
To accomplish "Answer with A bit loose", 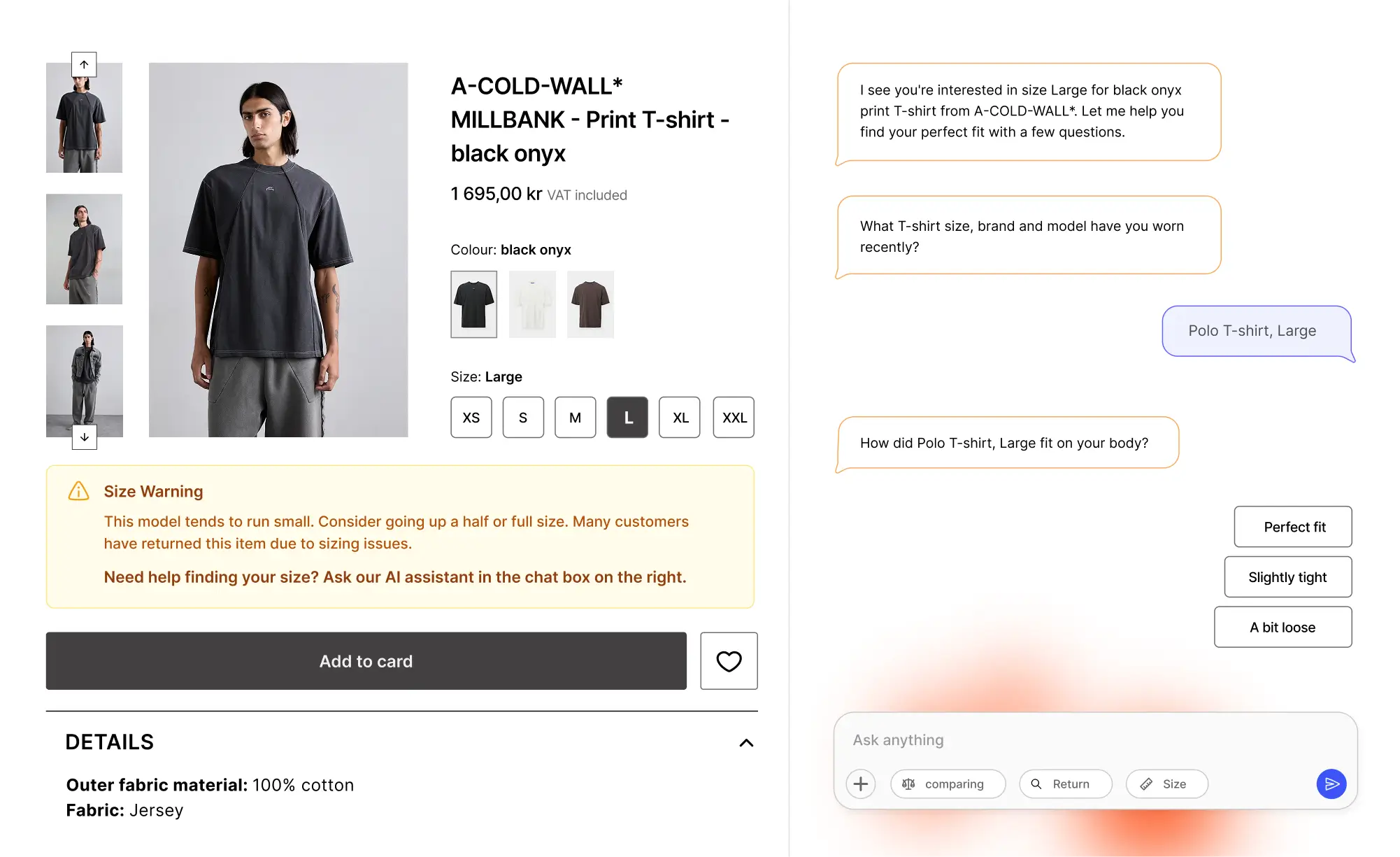I will (1283, 628).
